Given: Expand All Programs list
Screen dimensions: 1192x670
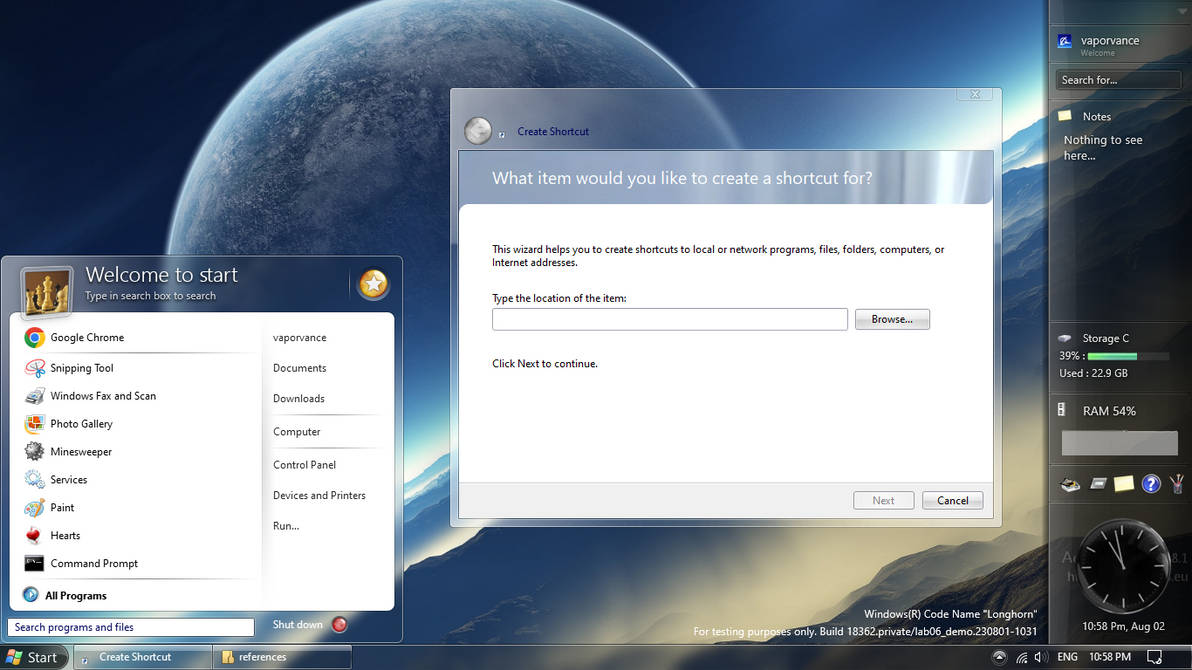Looking at the screenshot, I should point(65,595).
